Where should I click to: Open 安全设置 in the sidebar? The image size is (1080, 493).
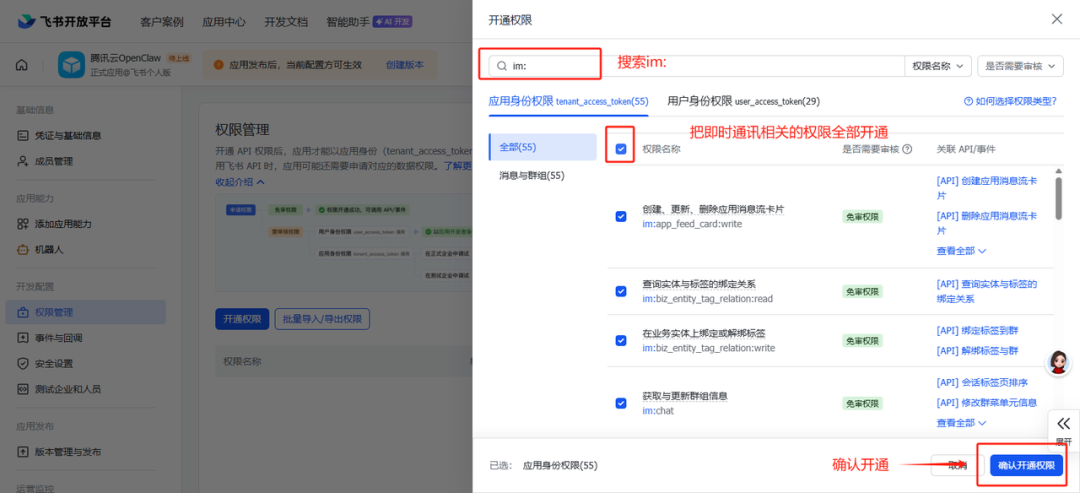coord(54,363)
